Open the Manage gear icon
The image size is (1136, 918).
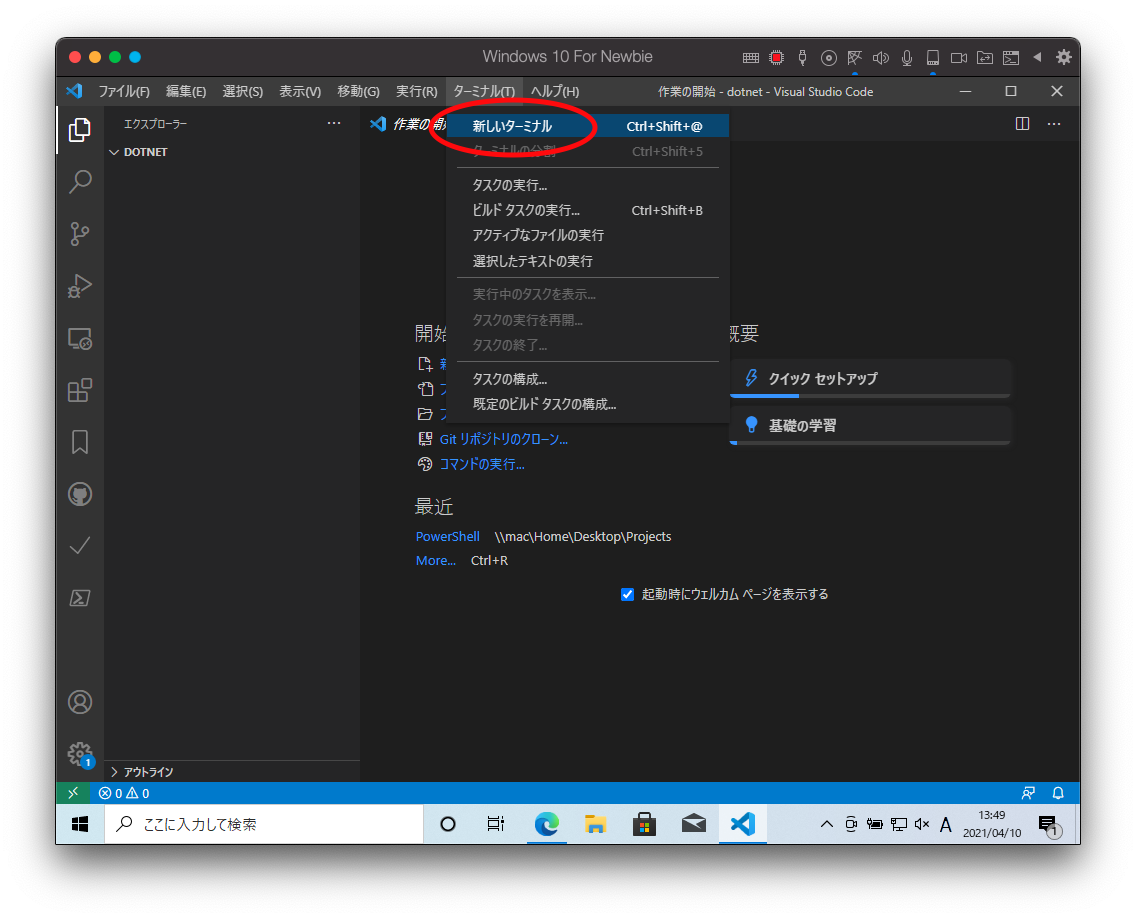tap(80, 754)
